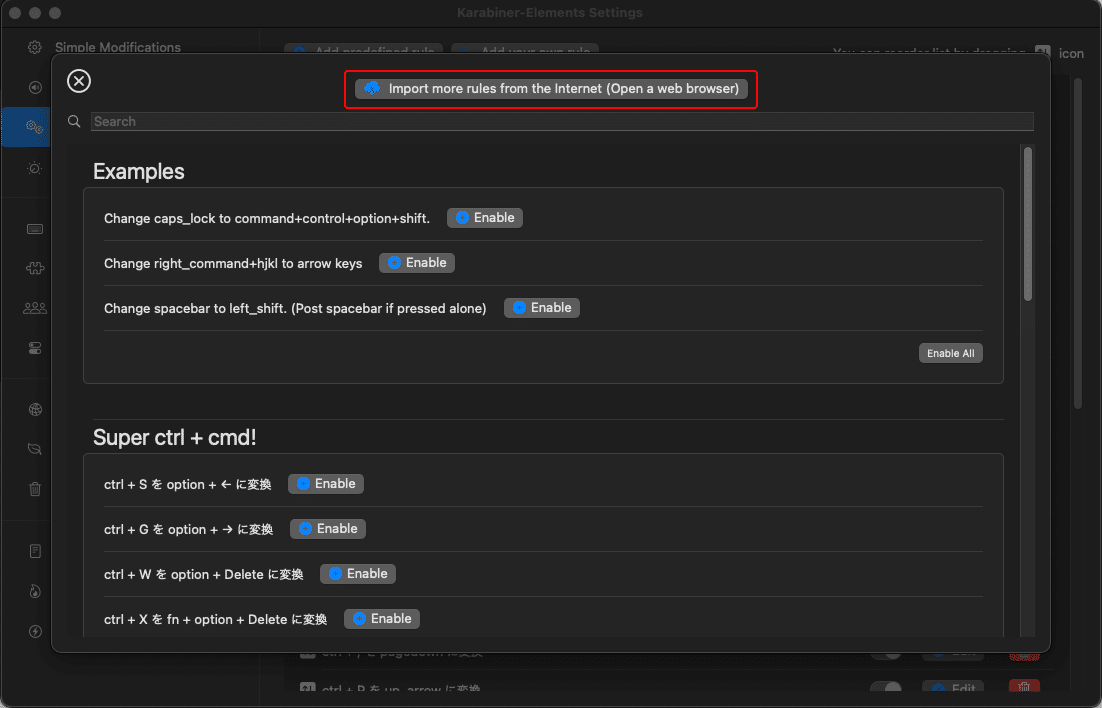The width and height of the screenshot is (1102, 708).
Task: Open the flame icon in sidebar
Action: (34, 591)
